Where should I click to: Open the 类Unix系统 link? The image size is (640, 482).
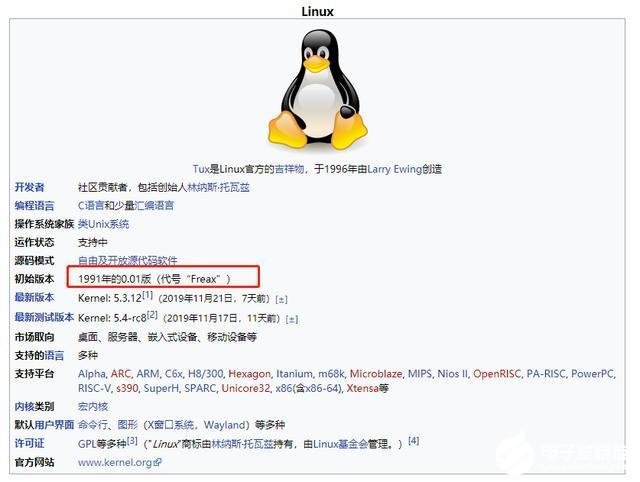click(104, 224)
